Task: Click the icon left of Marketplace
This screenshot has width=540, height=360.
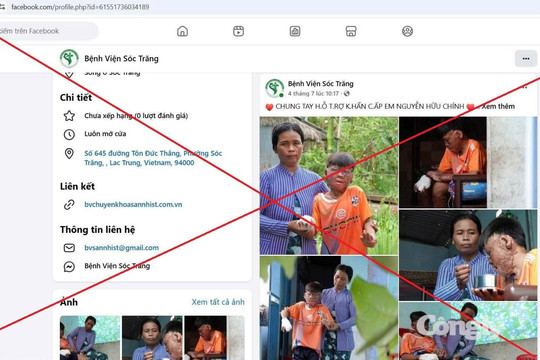Action: tap(295, 31)
